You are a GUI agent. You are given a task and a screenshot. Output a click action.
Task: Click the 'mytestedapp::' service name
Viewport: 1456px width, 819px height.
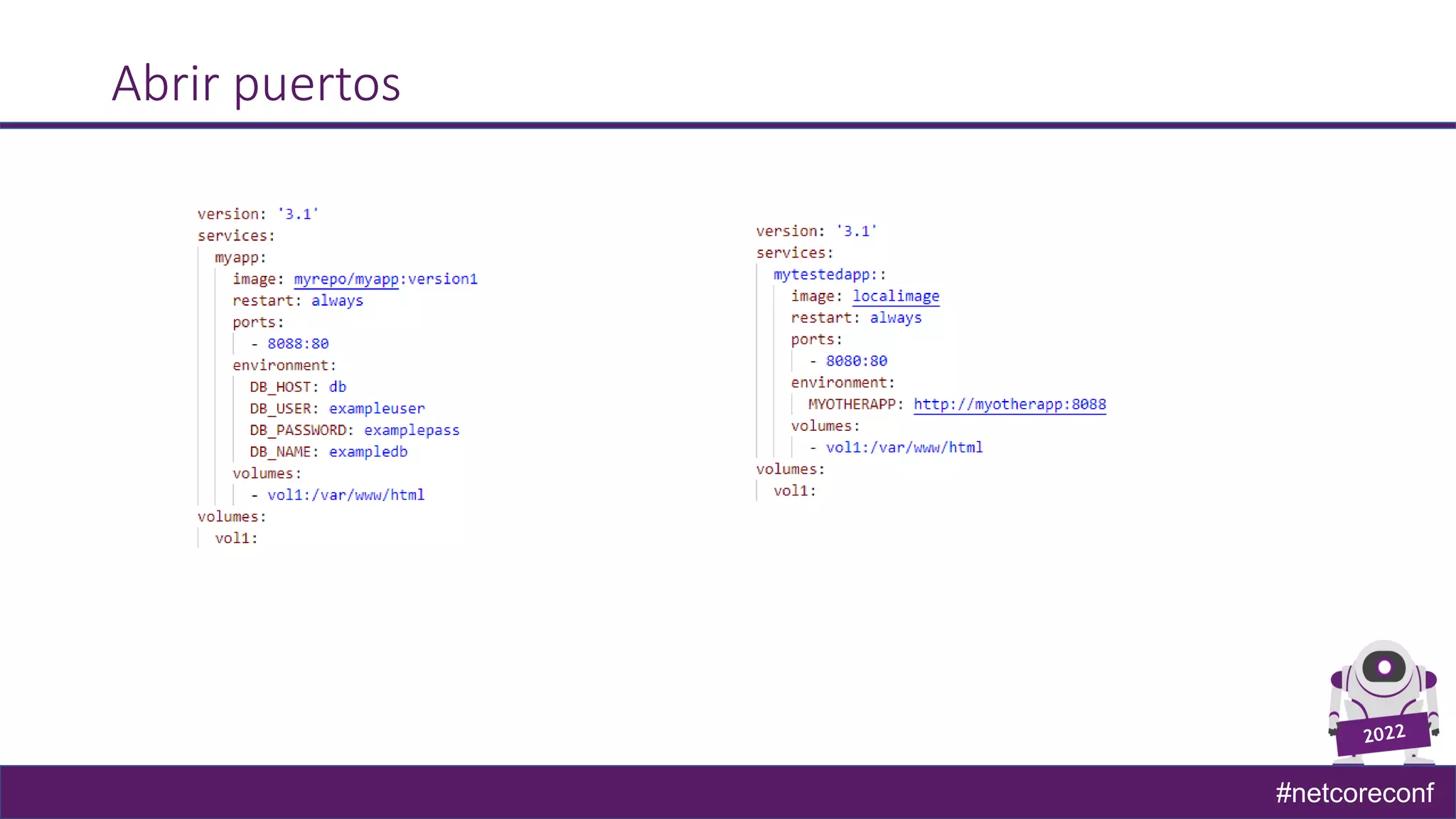click(830, 274)
